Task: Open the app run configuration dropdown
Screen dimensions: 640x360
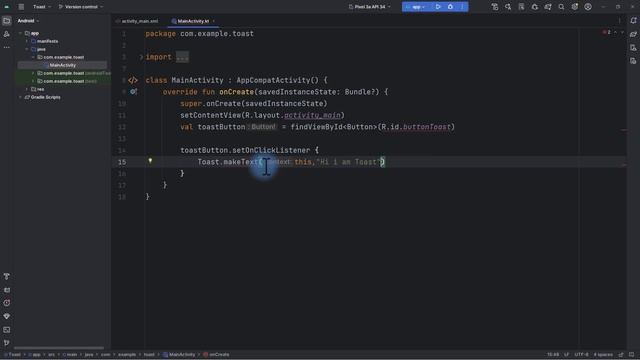Action: pyautogui.click(x=416, y=7)
